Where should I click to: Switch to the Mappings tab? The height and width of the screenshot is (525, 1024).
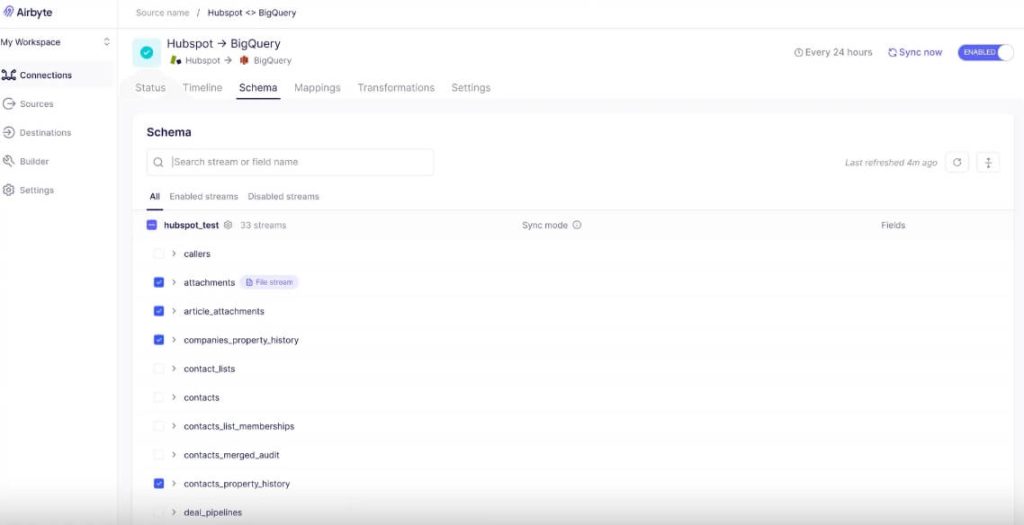point(317,88)
